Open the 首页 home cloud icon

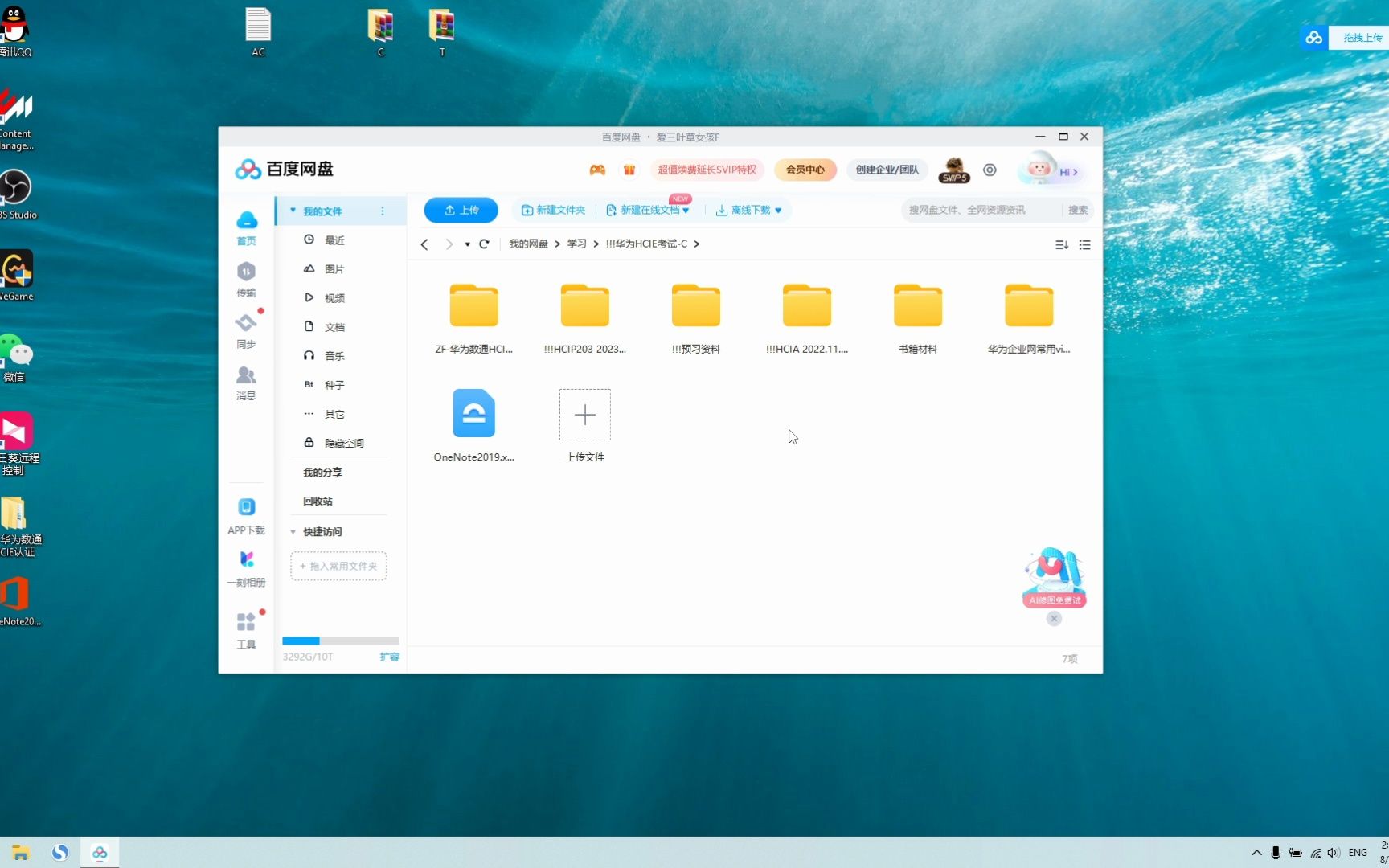(247, 227)
